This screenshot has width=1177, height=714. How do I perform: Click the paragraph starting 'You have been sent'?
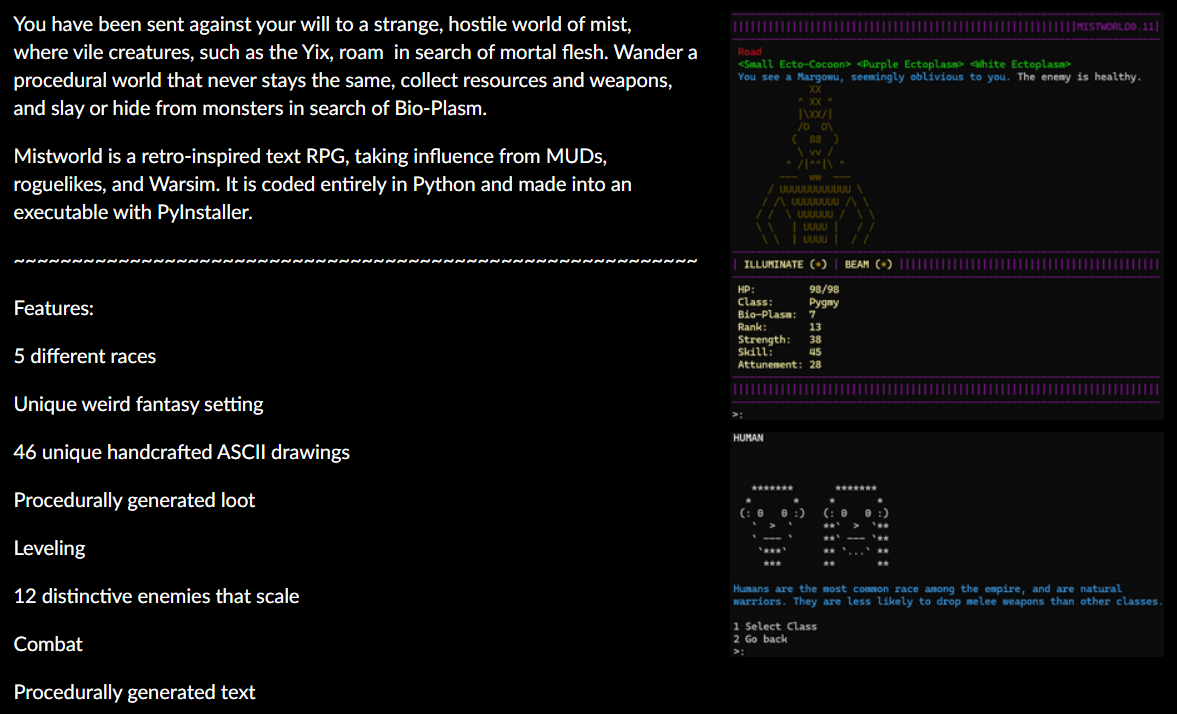356,66
